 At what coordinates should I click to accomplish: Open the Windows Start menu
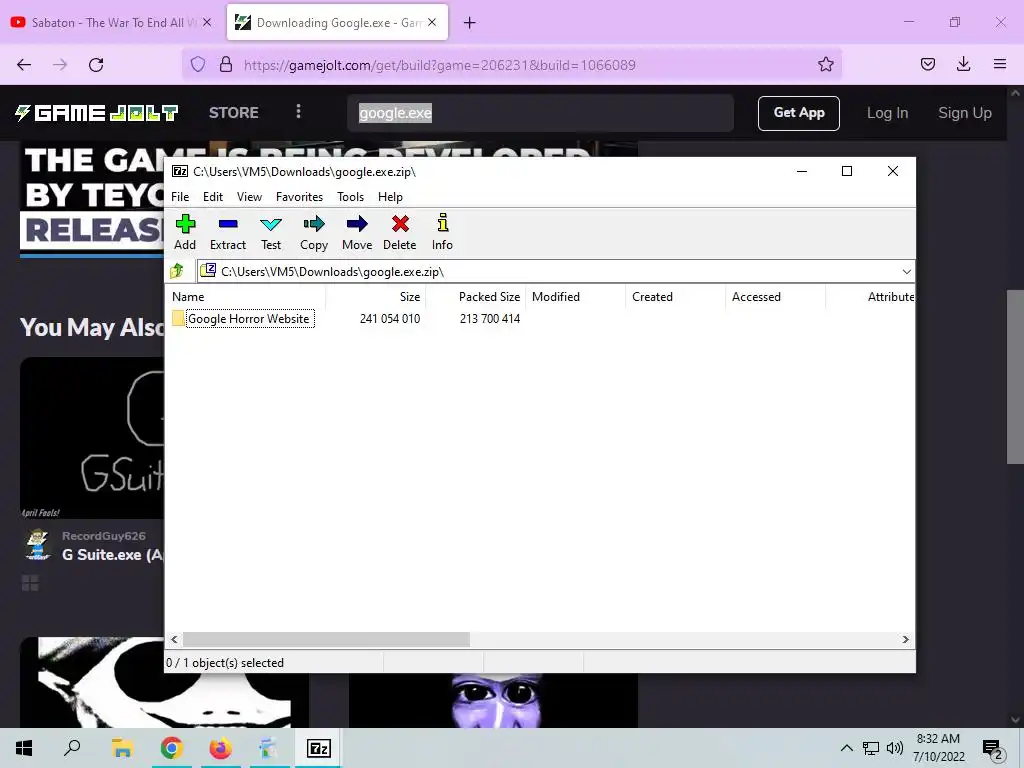tap(24, 748)
